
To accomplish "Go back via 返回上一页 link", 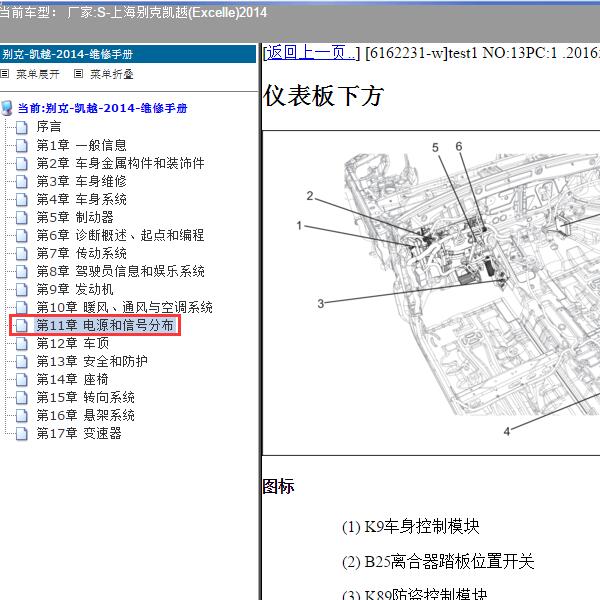I will point(310,53).
